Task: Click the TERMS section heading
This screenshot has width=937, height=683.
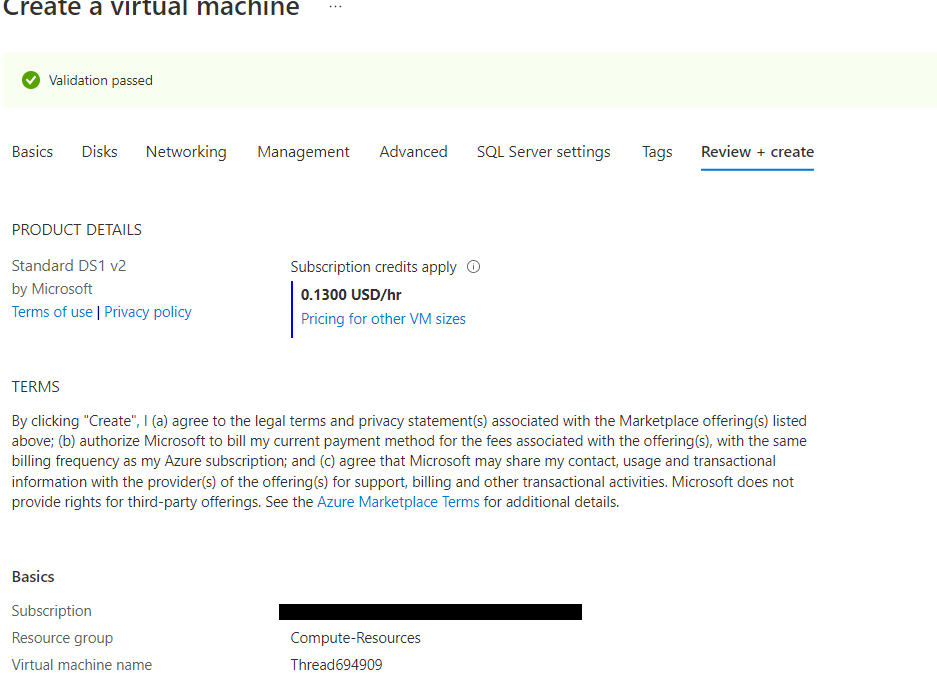Action: pos(35,387)
